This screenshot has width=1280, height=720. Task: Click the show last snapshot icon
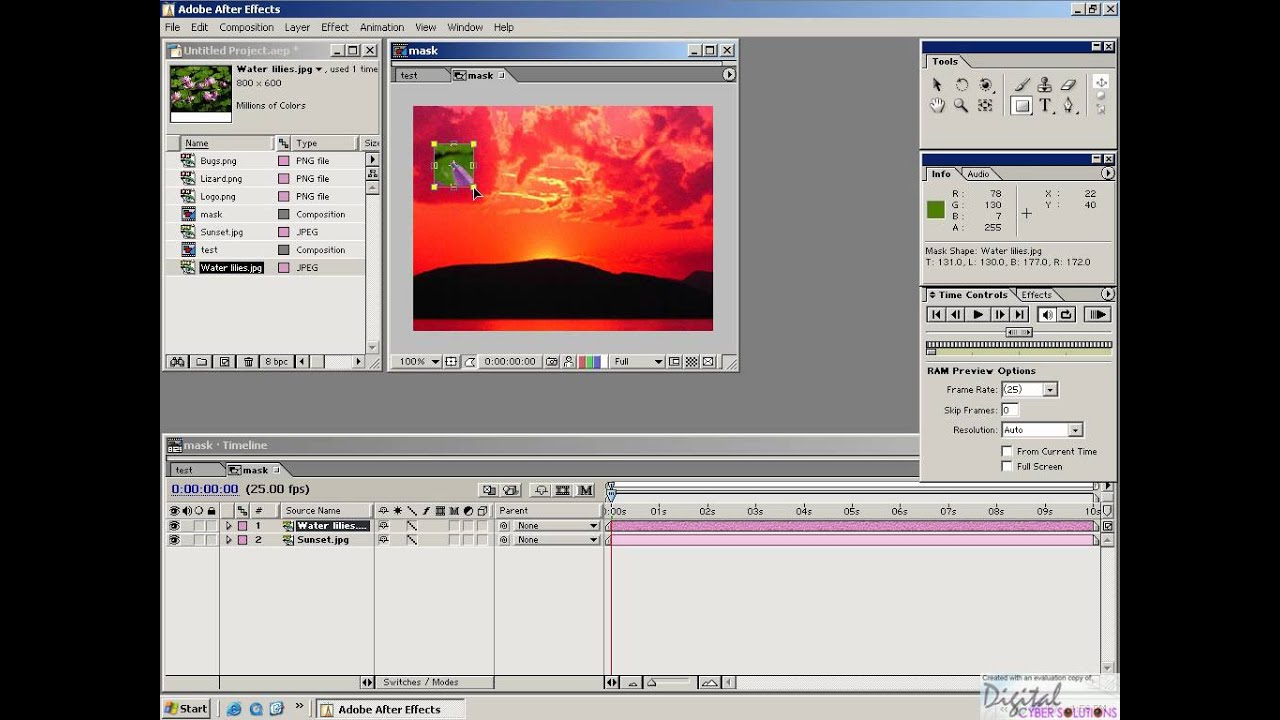[568, 362]
